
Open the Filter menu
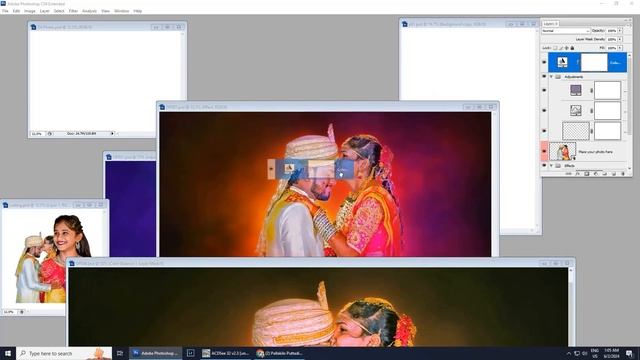[73, 11]
